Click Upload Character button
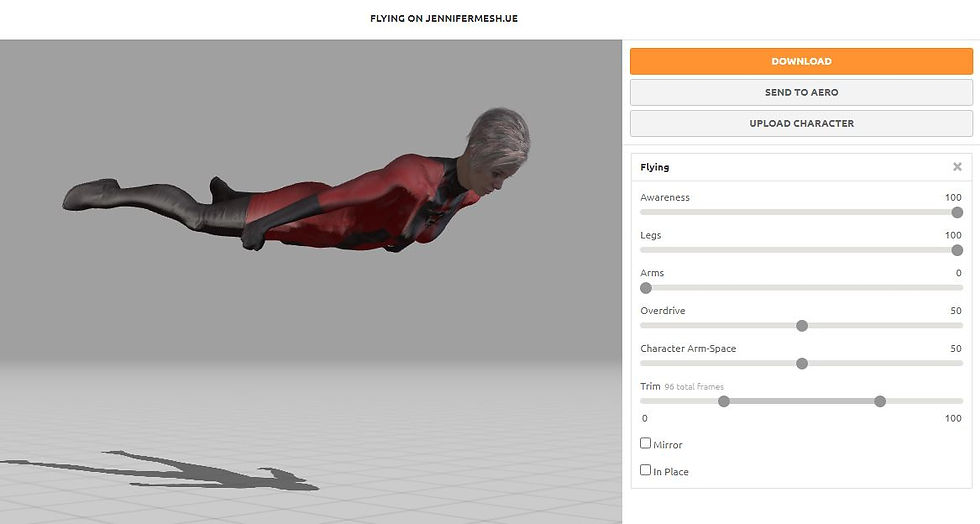The width and height of the screenshot is (980, 524). [801, 124]
